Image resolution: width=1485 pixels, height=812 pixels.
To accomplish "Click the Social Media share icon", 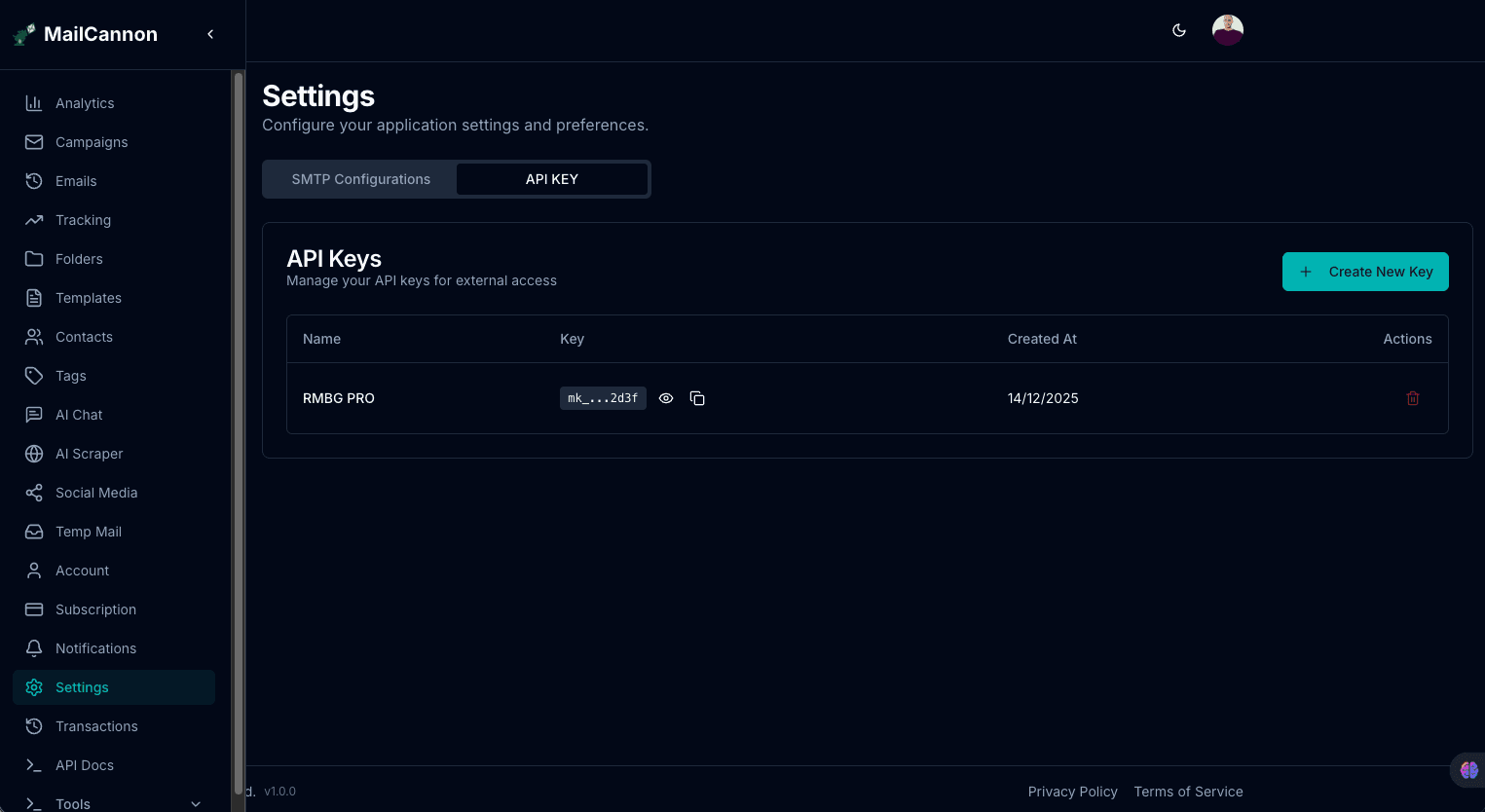I will click(x=34, y=493).
